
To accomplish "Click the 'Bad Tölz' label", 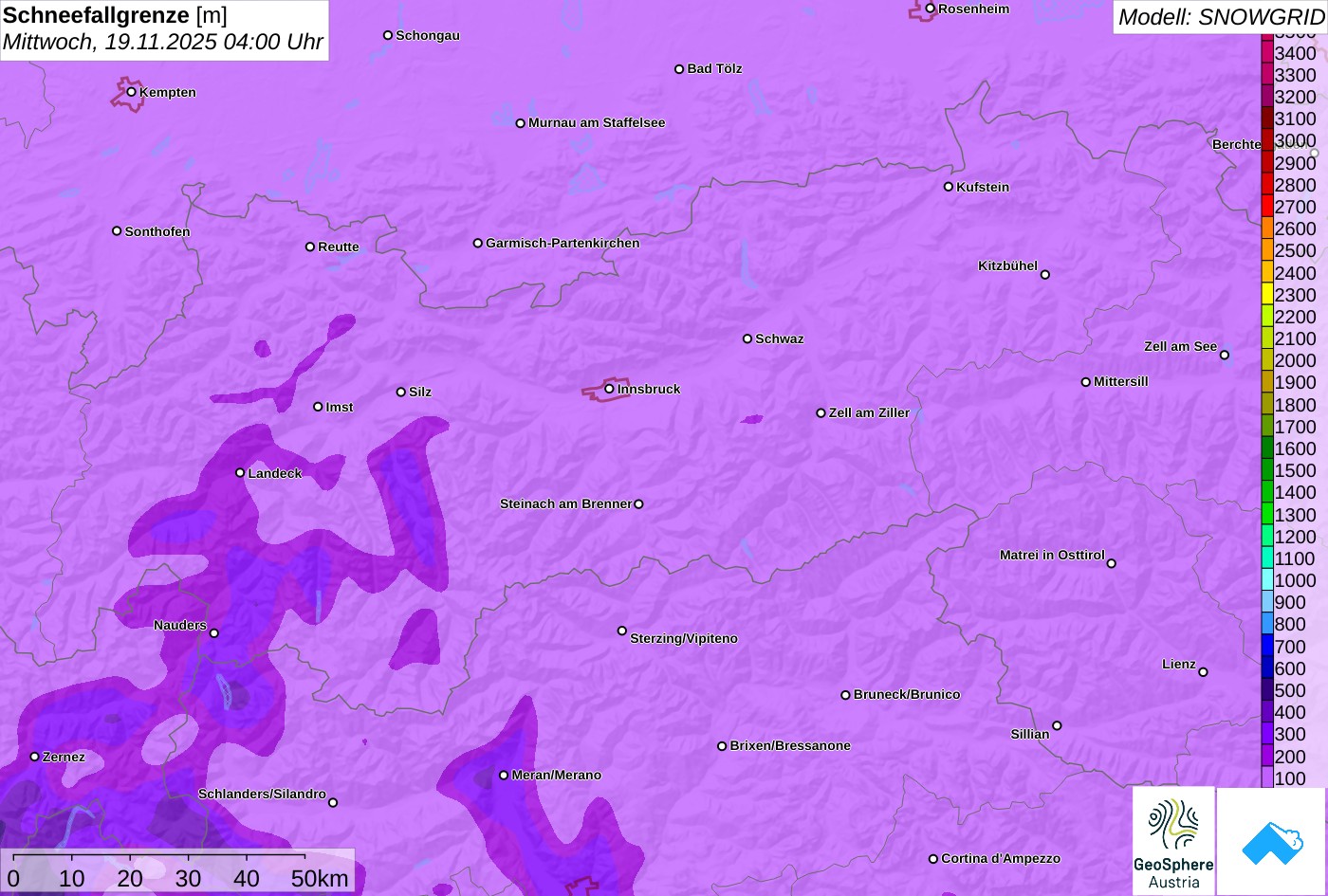I will [714, 69].
